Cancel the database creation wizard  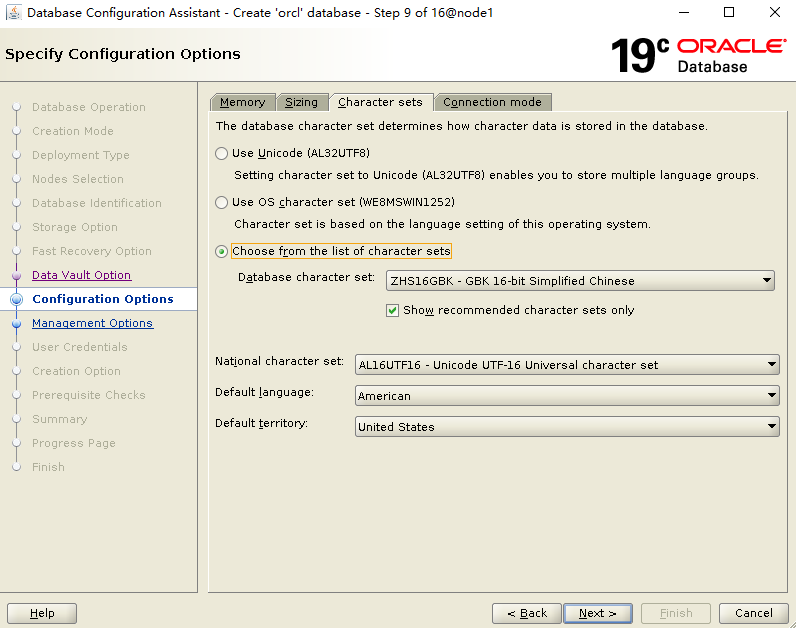pyautogui.click(x=754, y=613)
